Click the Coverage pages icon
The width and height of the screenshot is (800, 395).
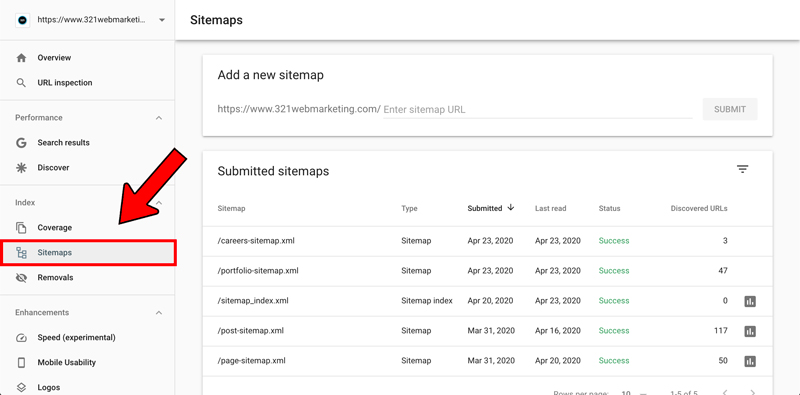(x=21, y=228)
